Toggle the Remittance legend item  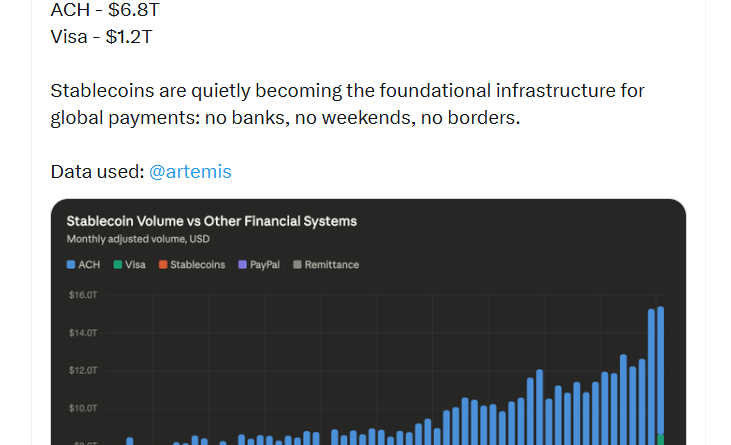331,265
